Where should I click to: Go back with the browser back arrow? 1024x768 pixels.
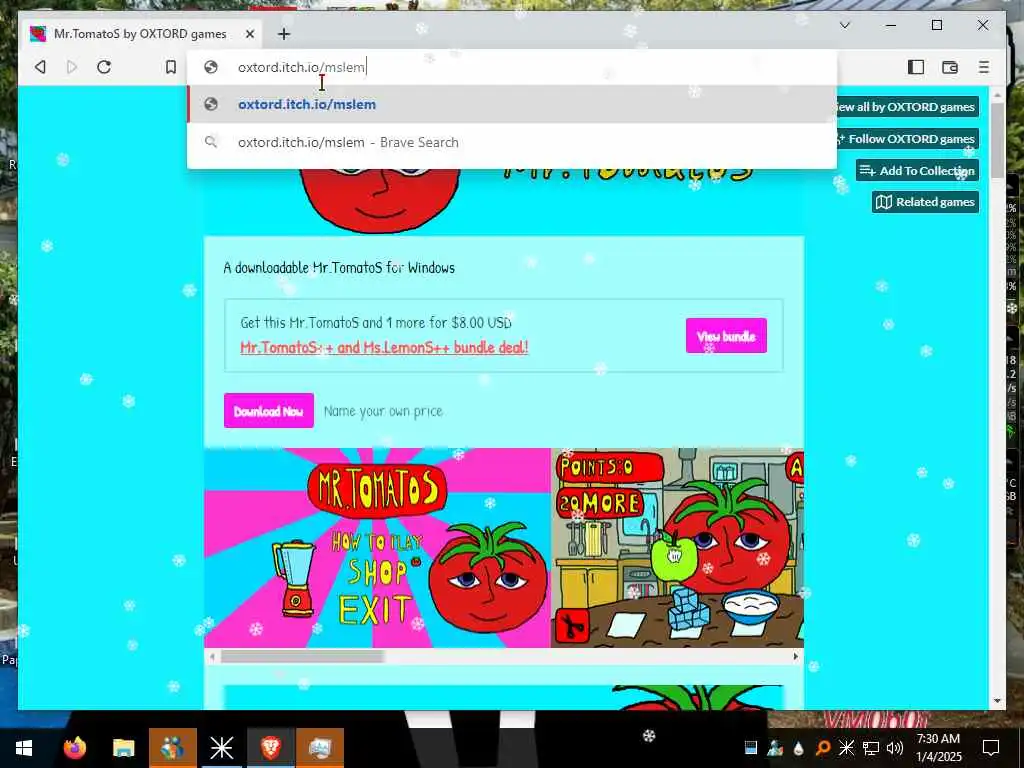(40, 67)
